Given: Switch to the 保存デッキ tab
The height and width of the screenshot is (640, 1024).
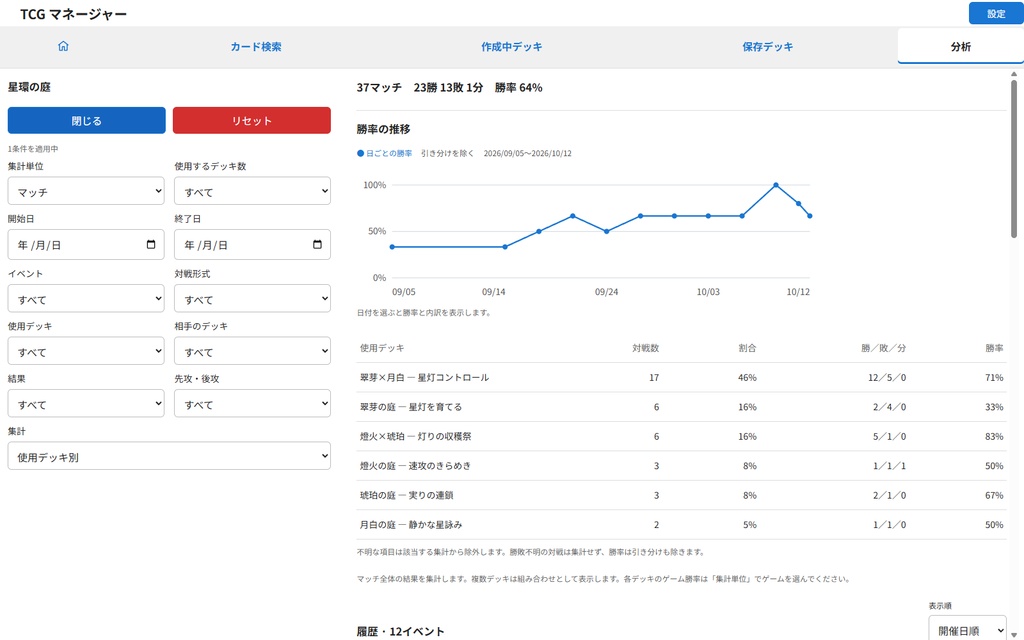Looking at the screenshot, I should [x=768, y=47].
